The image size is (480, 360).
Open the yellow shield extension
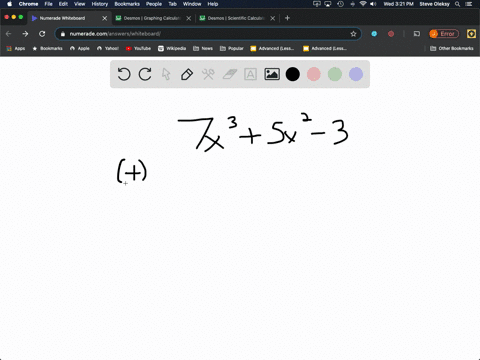471,34
